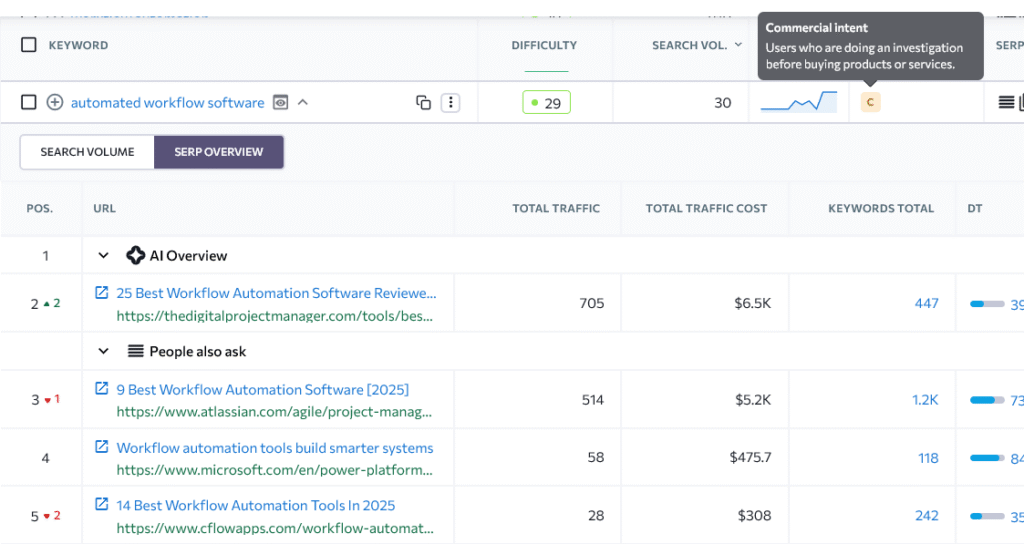
Task: Open keywords total 118 link
Action: 928,458
